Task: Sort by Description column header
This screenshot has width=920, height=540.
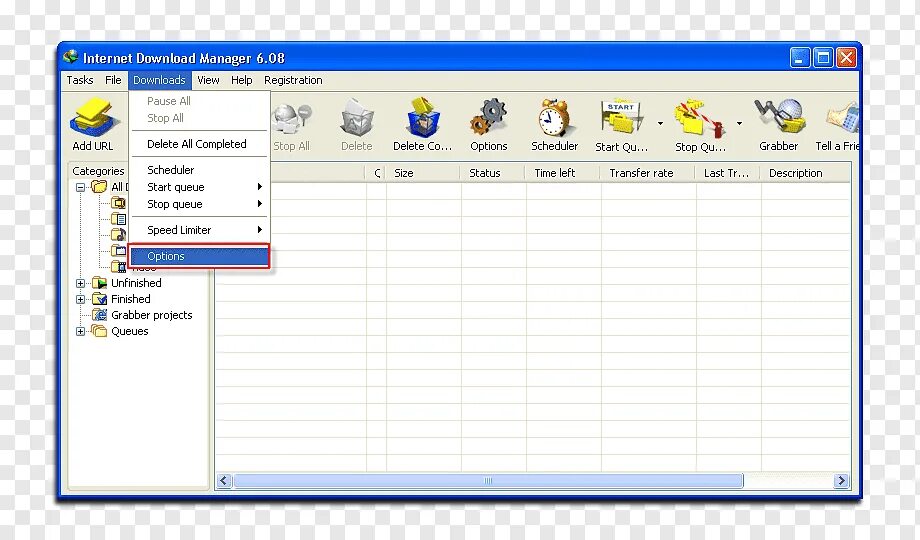Action: 805,173
